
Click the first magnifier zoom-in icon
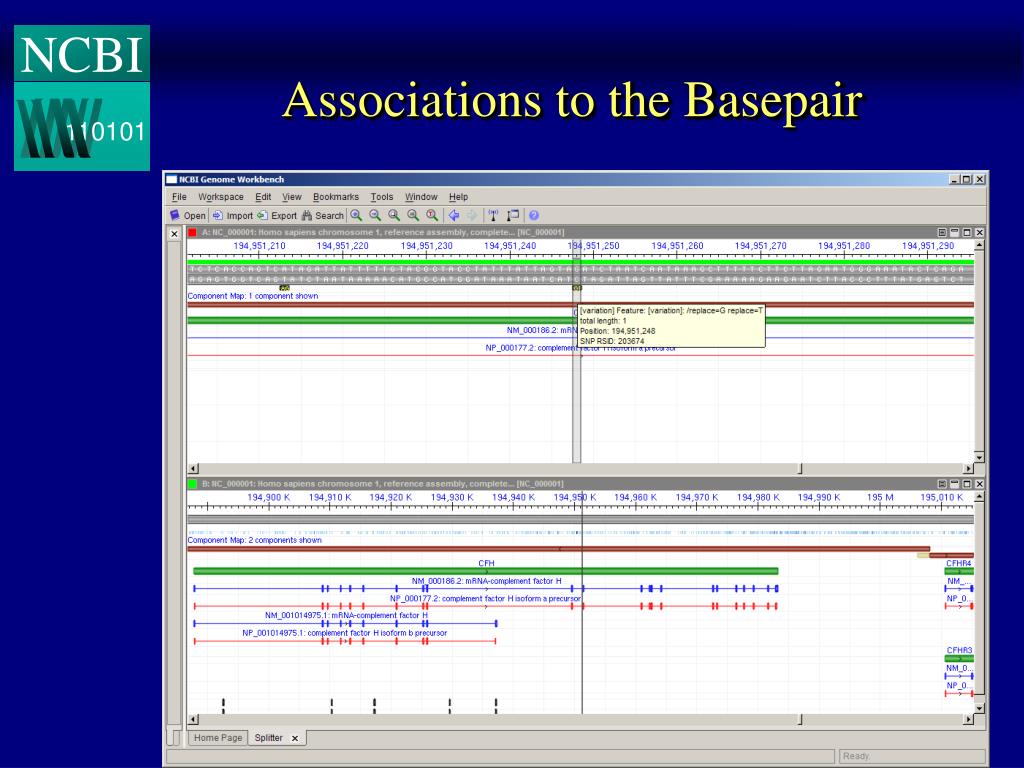[x=356, y=215]
